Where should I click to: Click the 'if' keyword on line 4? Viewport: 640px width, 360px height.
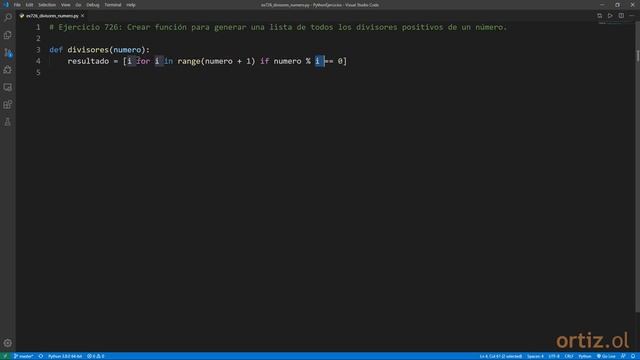tap(264, 61)
